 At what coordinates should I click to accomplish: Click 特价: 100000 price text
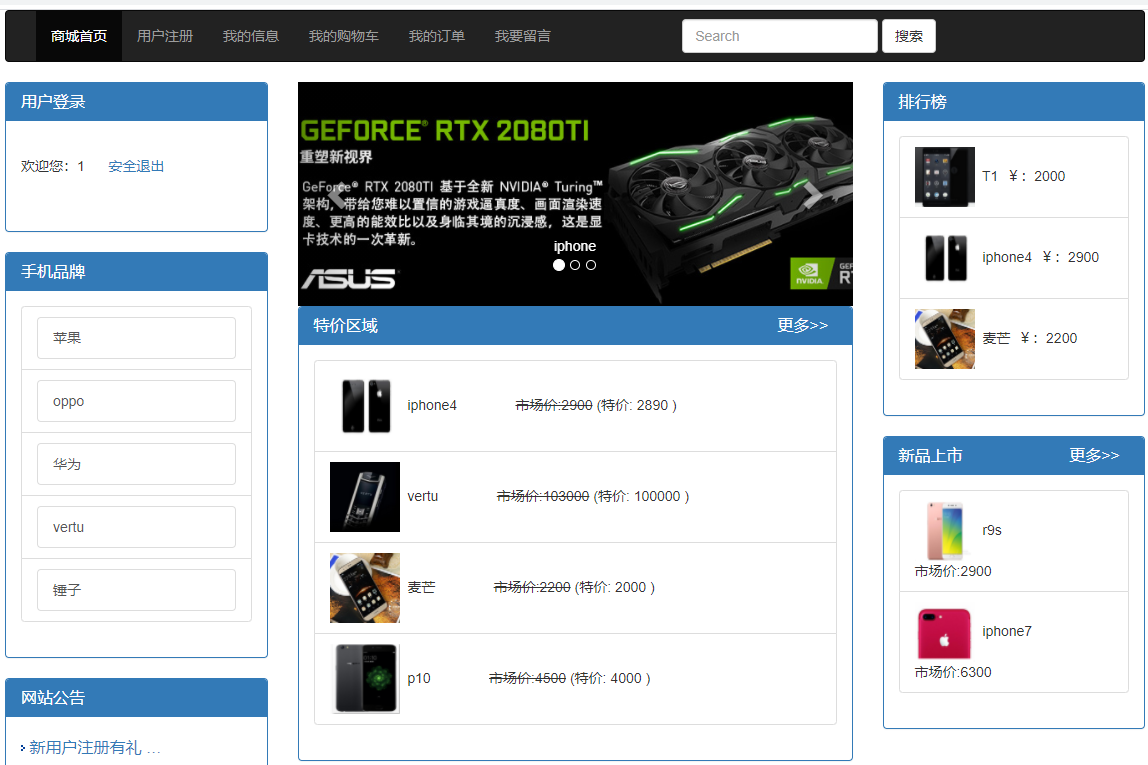pos(641,496)
